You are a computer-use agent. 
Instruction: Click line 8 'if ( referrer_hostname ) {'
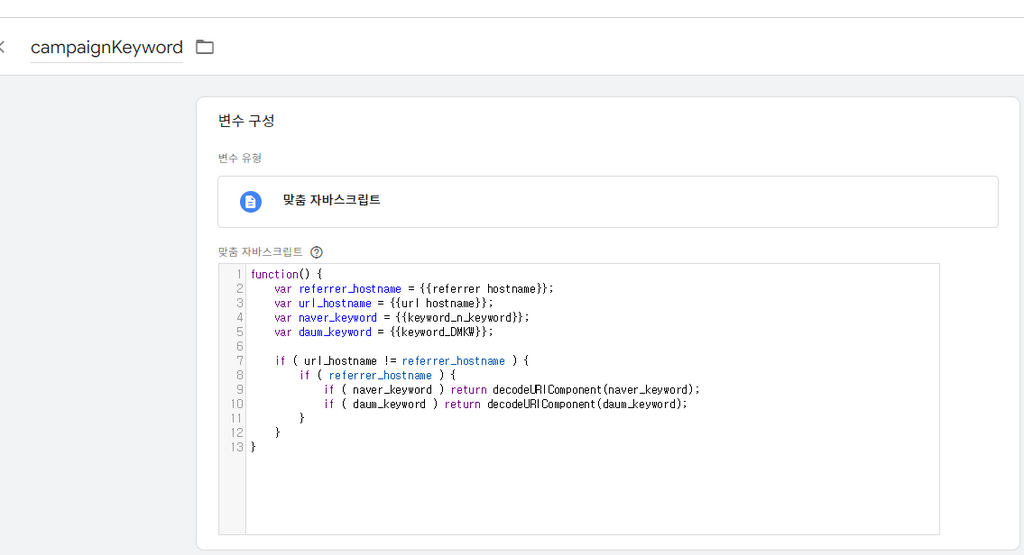(x=377, y=375)
